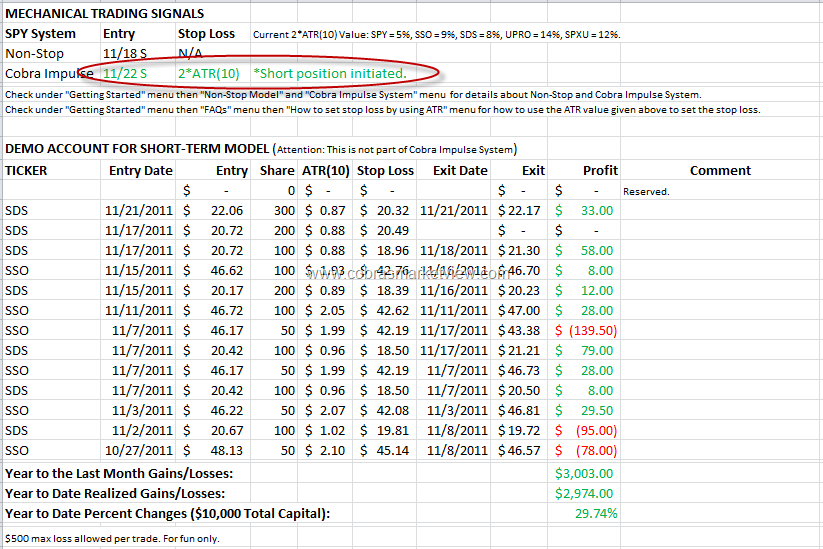Click the $2,974.00 realized gains cell

(x=584, y=493)
